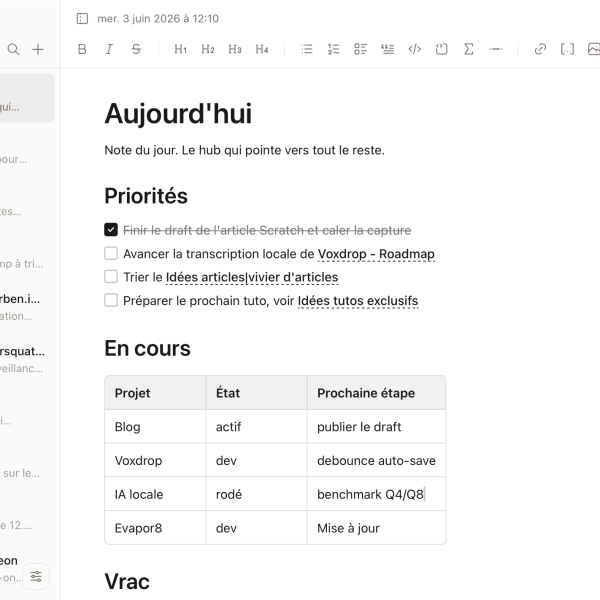Apply strikethrough formatting
This screenshot has width=600, height=600.
[x=136, y=49]
